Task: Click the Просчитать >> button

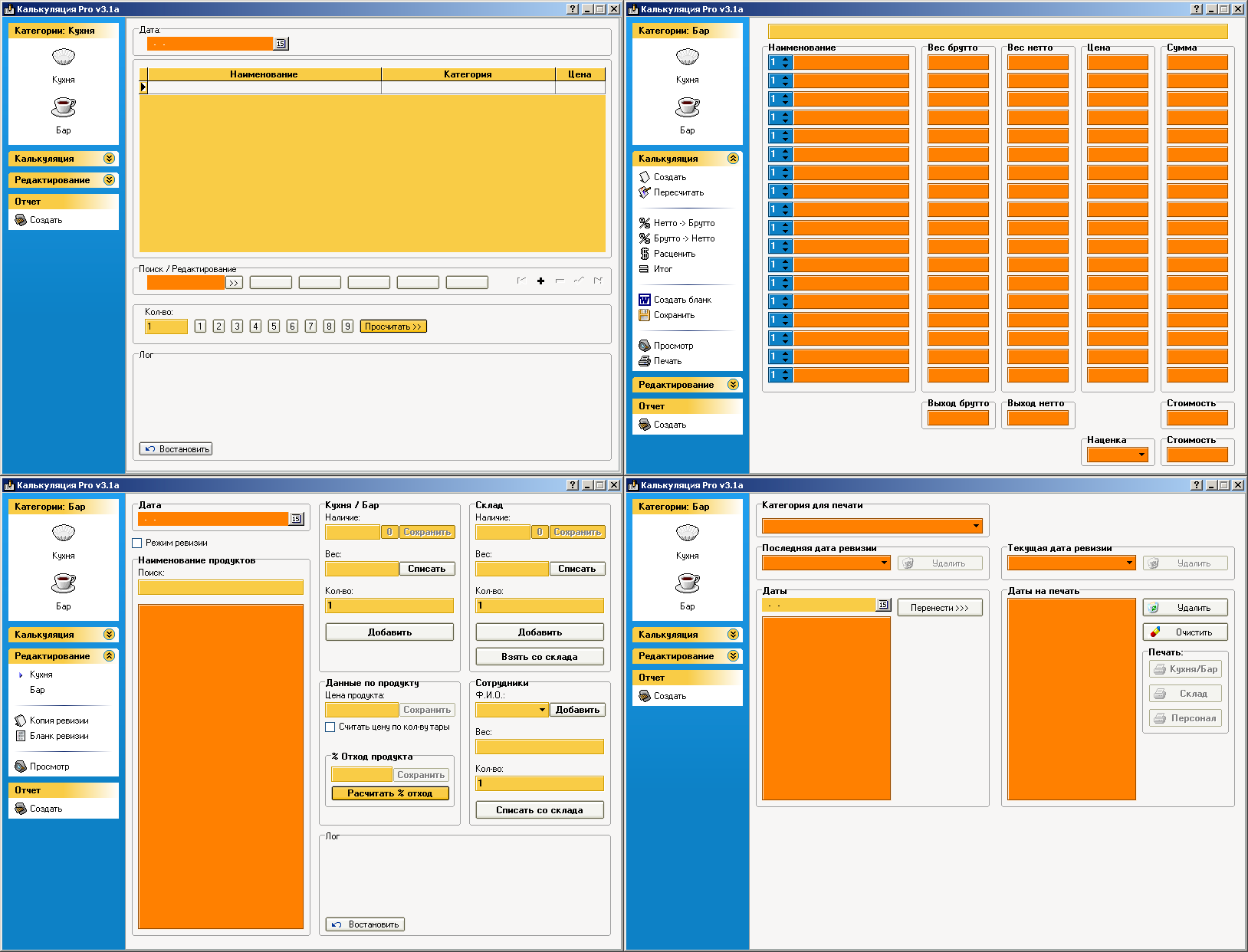Action: (393, 327)
